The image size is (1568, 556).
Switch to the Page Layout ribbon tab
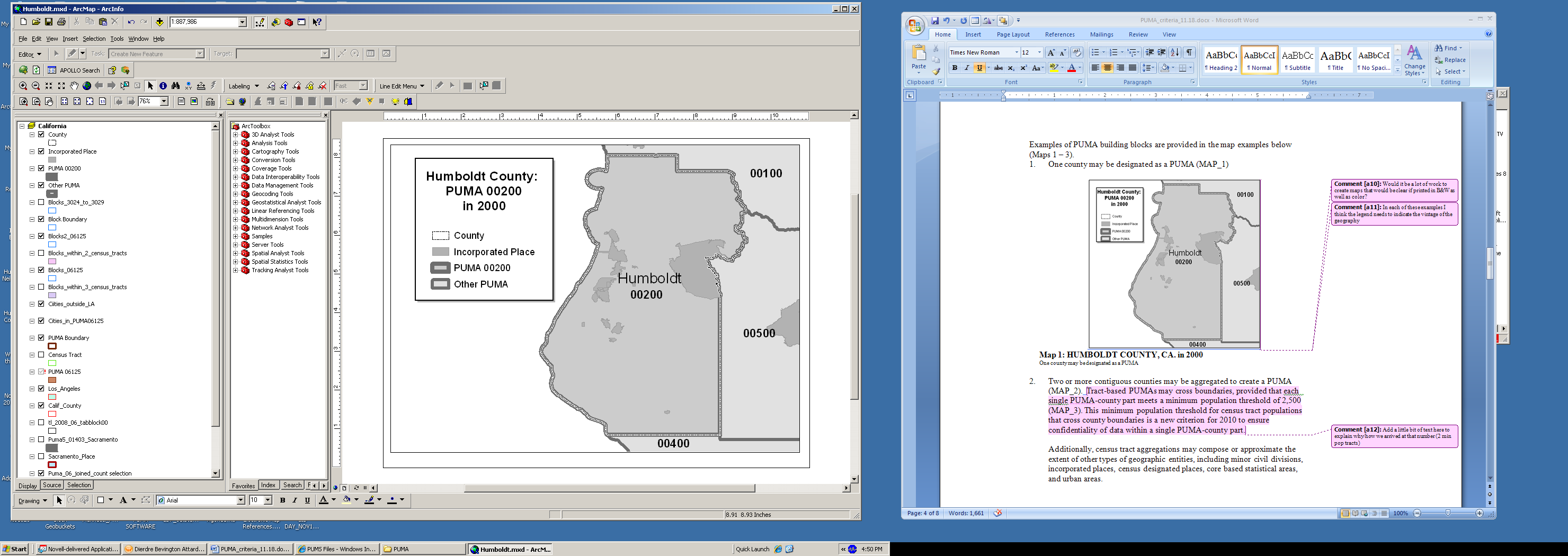1013,34
